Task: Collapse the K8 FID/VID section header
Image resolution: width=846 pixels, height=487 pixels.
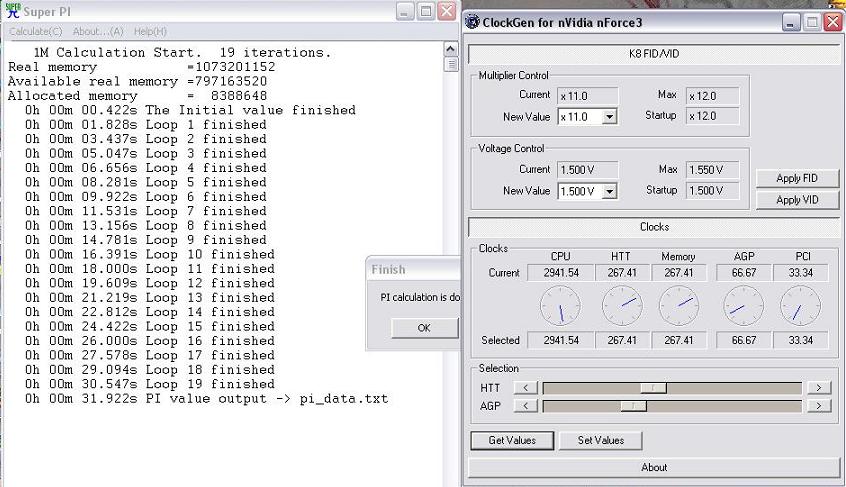Action: click(x=654, y=54)
